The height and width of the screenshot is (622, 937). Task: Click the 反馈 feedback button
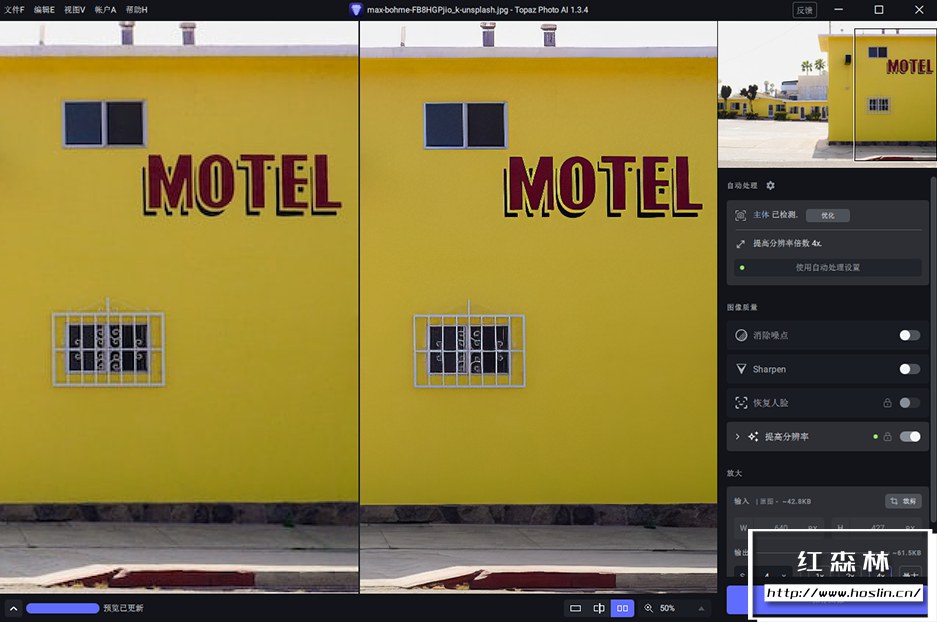[x=805, y=10]
